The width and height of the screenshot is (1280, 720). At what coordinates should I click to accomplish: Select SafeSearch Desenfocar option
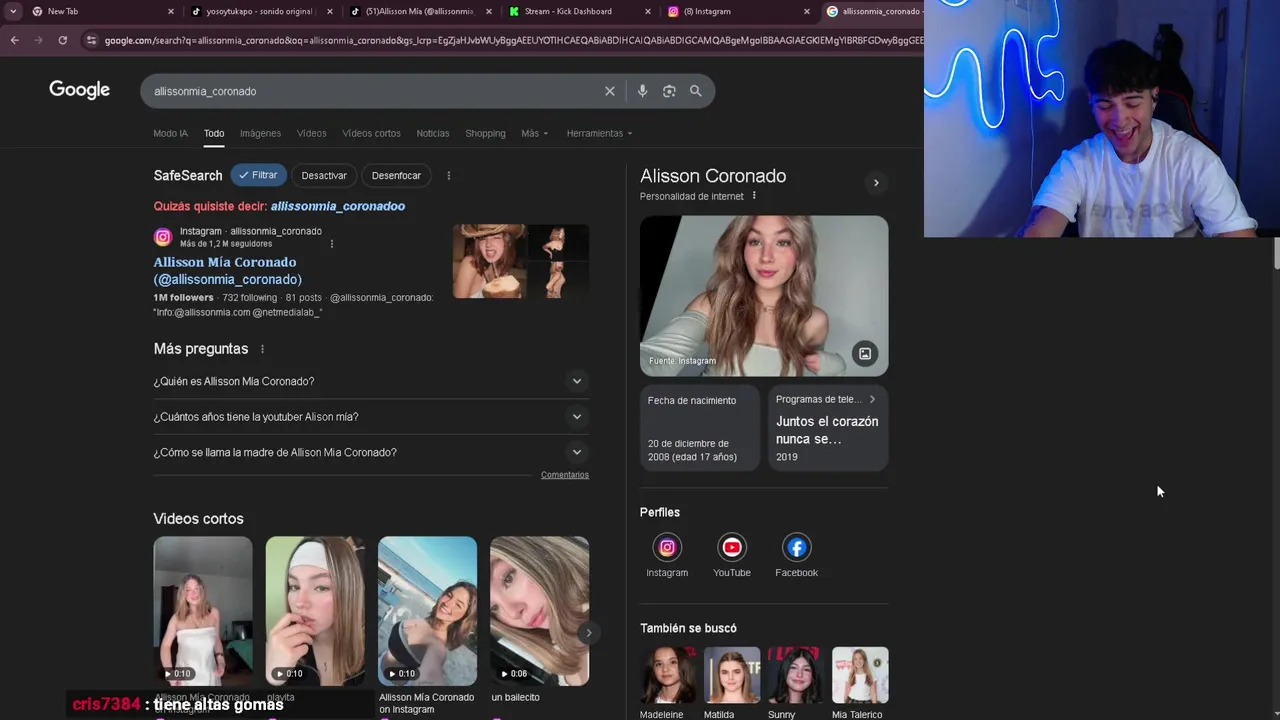[396, 175]
